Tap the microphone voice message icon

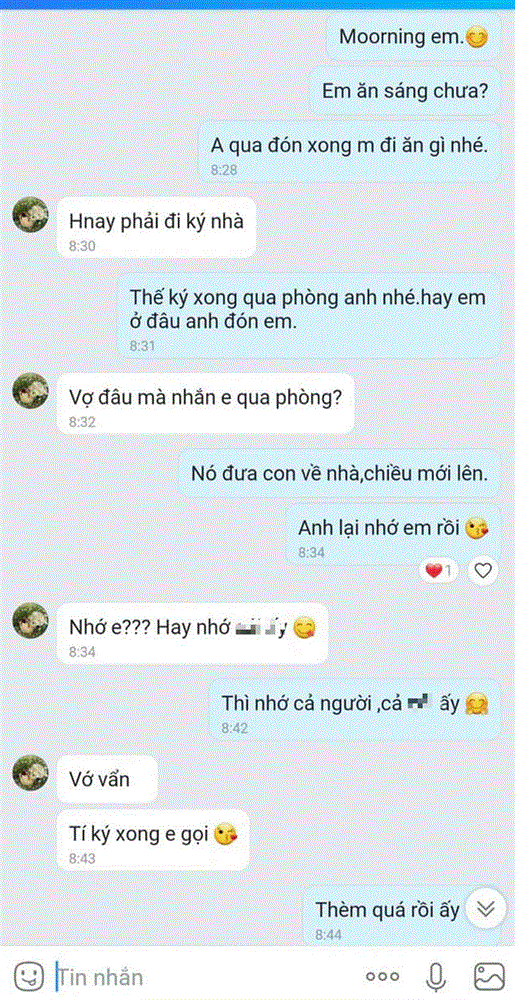pyautogui.click(x=435, y=976)
